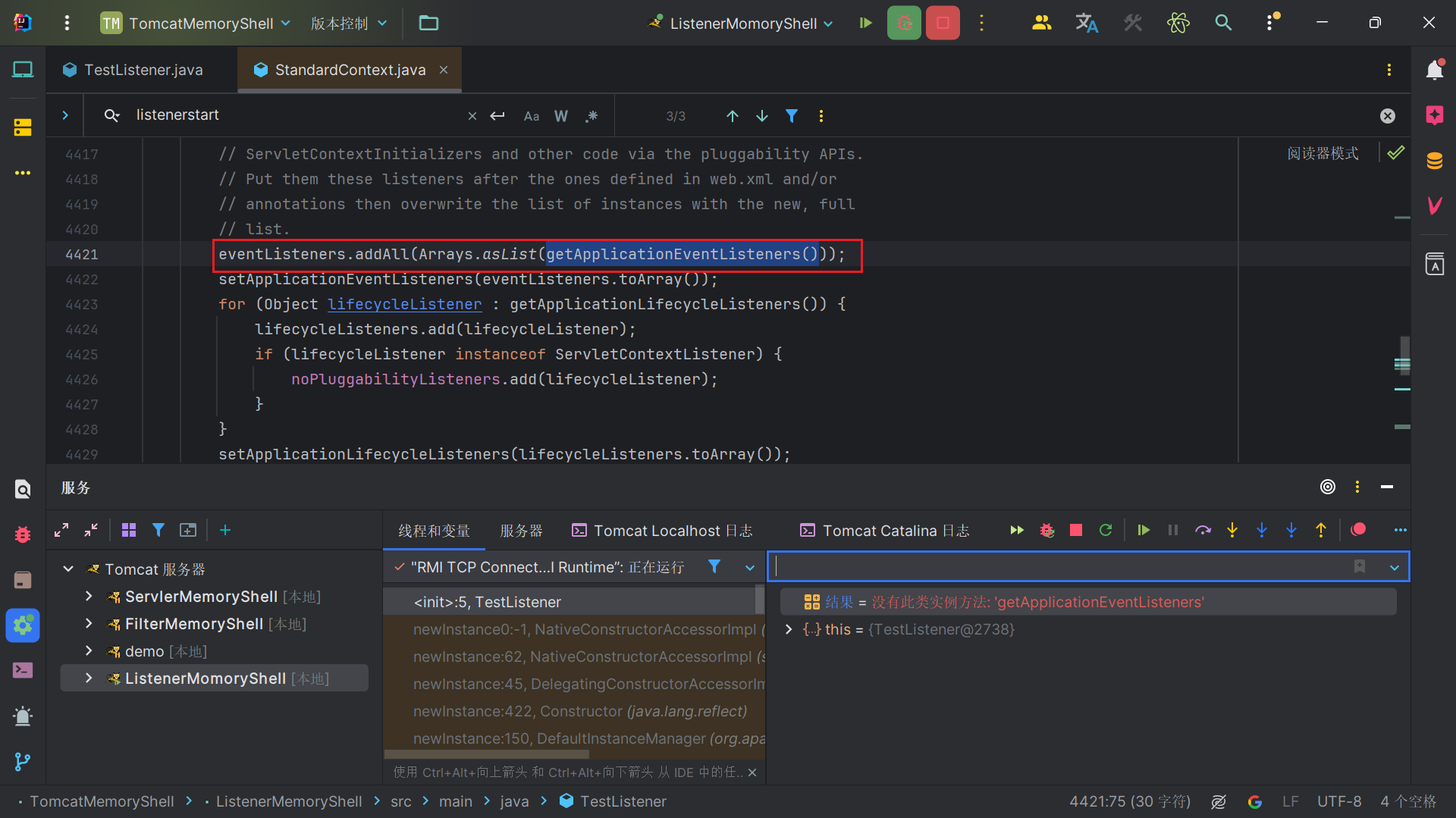Open 线程和变量 tab
Image resolution: width=1456 pixels, height=818 pixels.
pos(434,531)
